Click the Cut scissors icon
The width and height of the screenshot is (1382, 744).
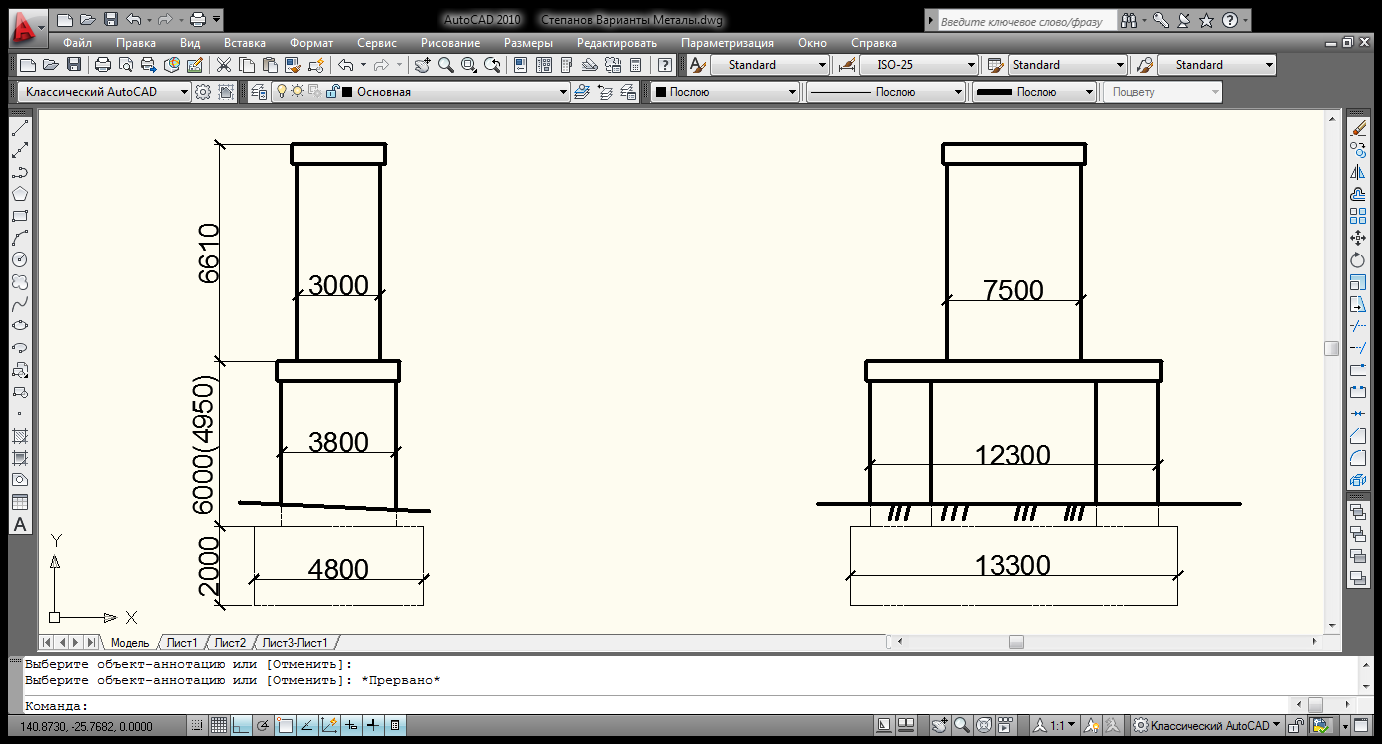[223, 65]
